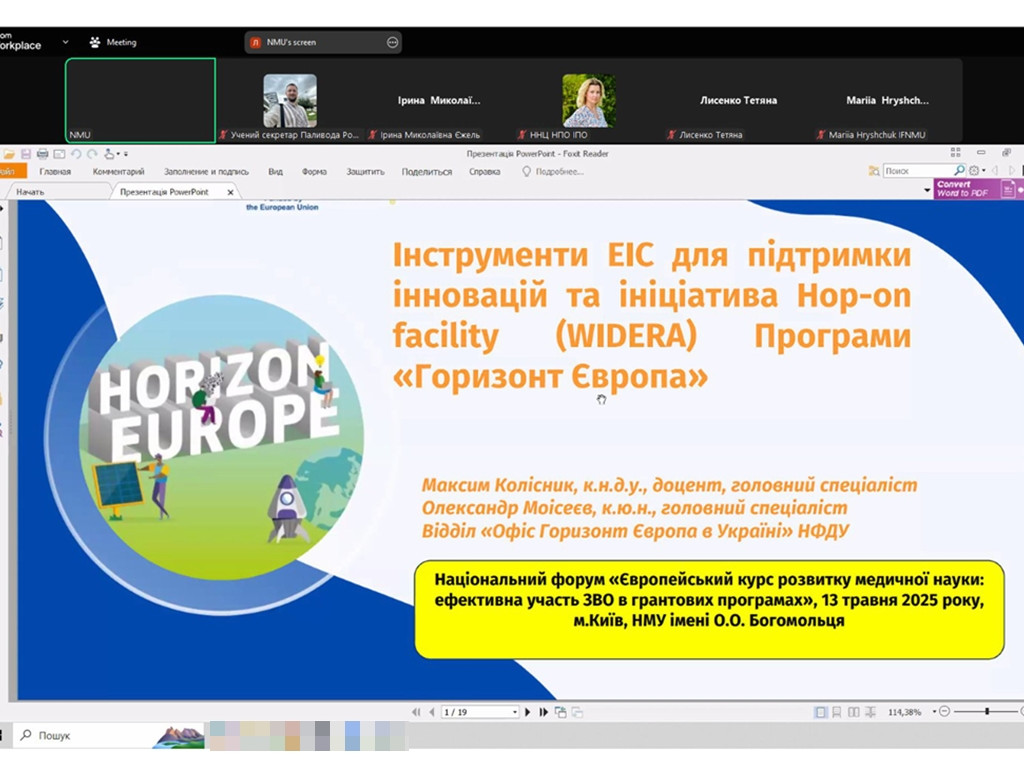
Task: Enable single page view mode
Action: pyautogui.click(x=820, y=712)
